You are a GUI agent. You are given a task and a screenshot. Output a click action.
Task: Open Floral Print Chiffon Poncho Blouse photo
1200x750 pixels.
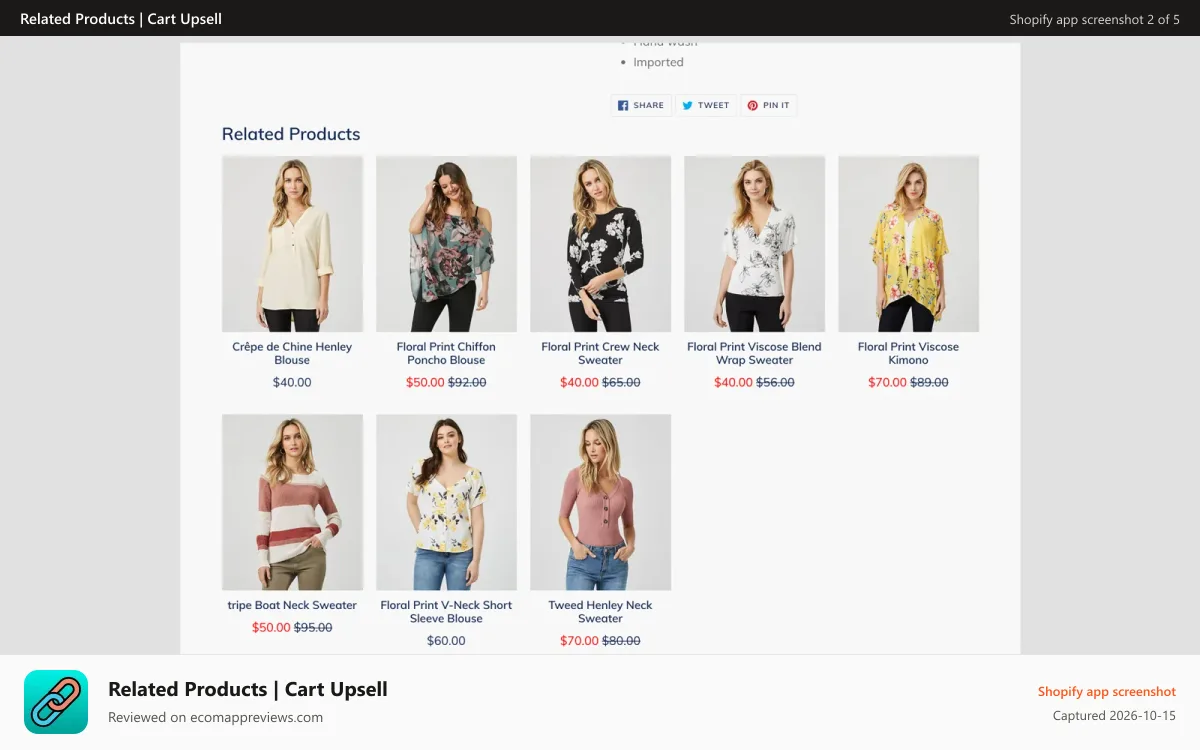click(446, 244)
